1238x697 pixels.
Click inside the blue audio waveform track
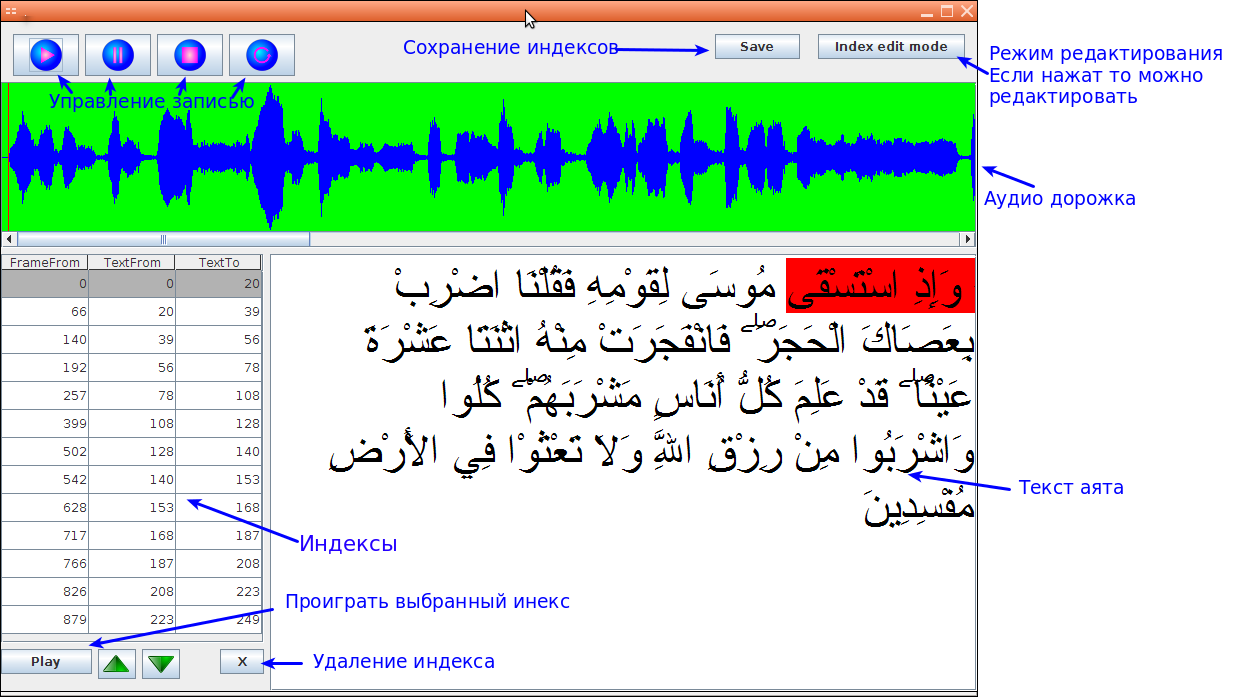(x=490, y=158)
